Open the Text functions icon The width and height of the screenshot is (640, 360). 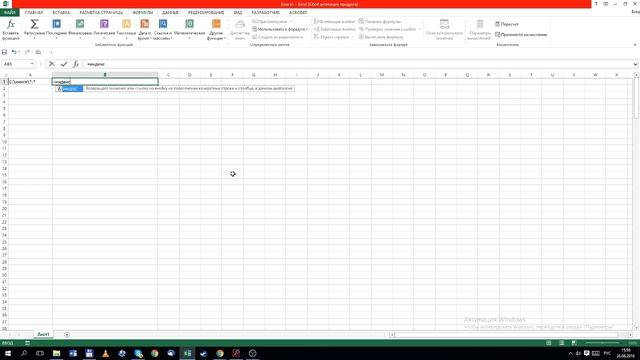126,24
